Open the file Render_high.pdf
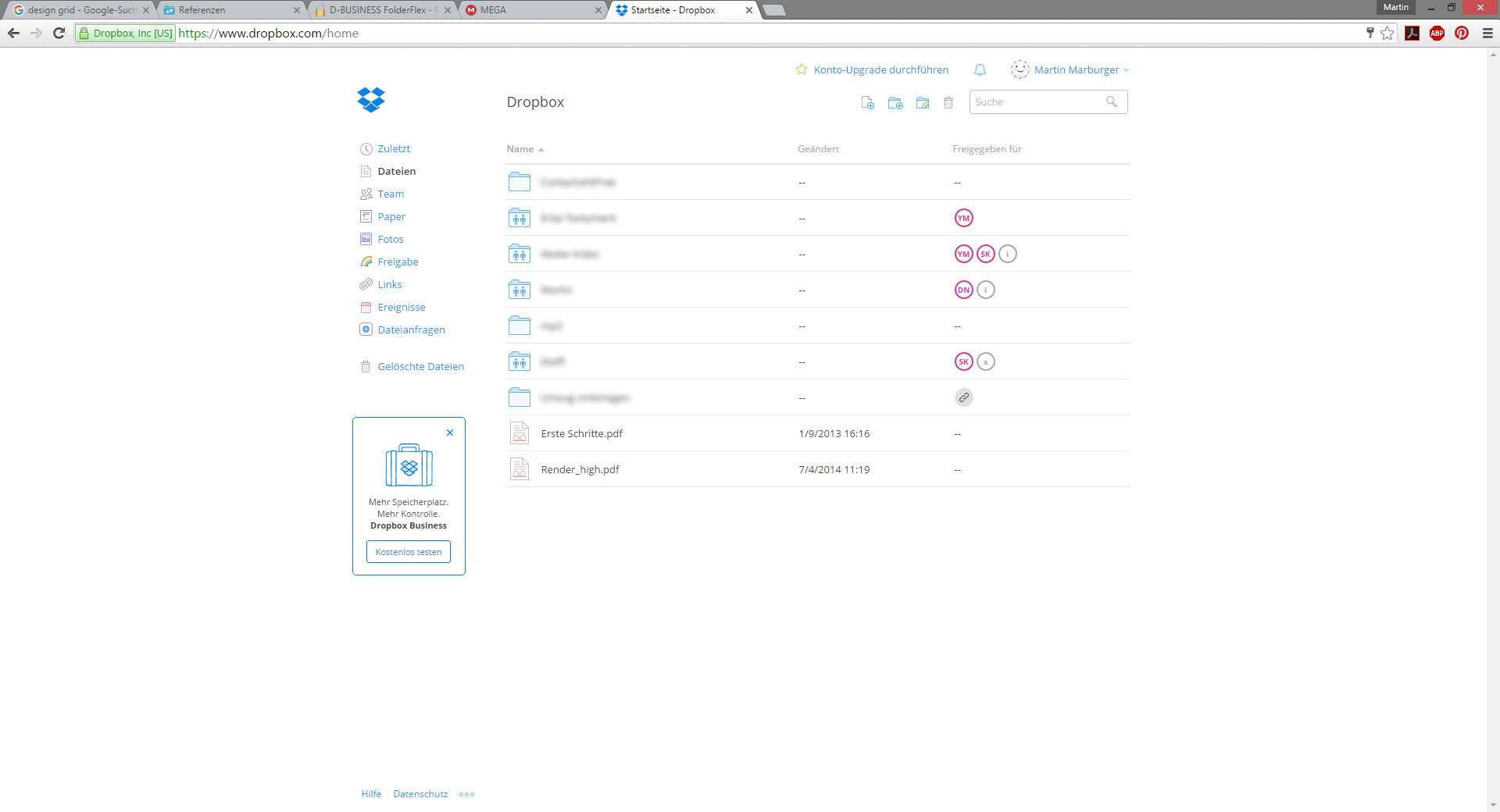Viewport: 1500px width, 812px height. click(x=580, y=469)
